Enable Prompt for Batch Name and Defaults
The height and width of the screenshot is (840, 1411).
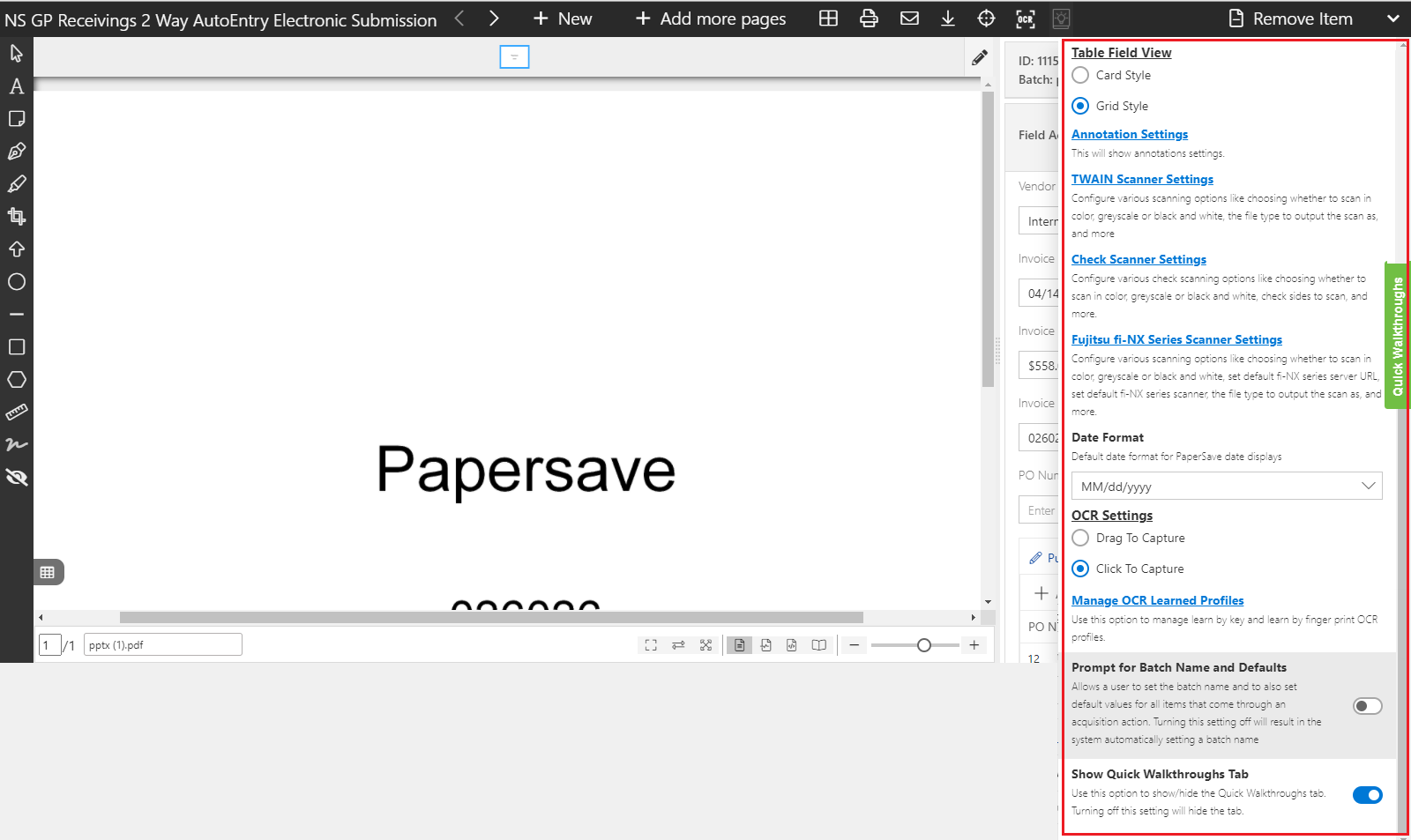point(1367,706)
